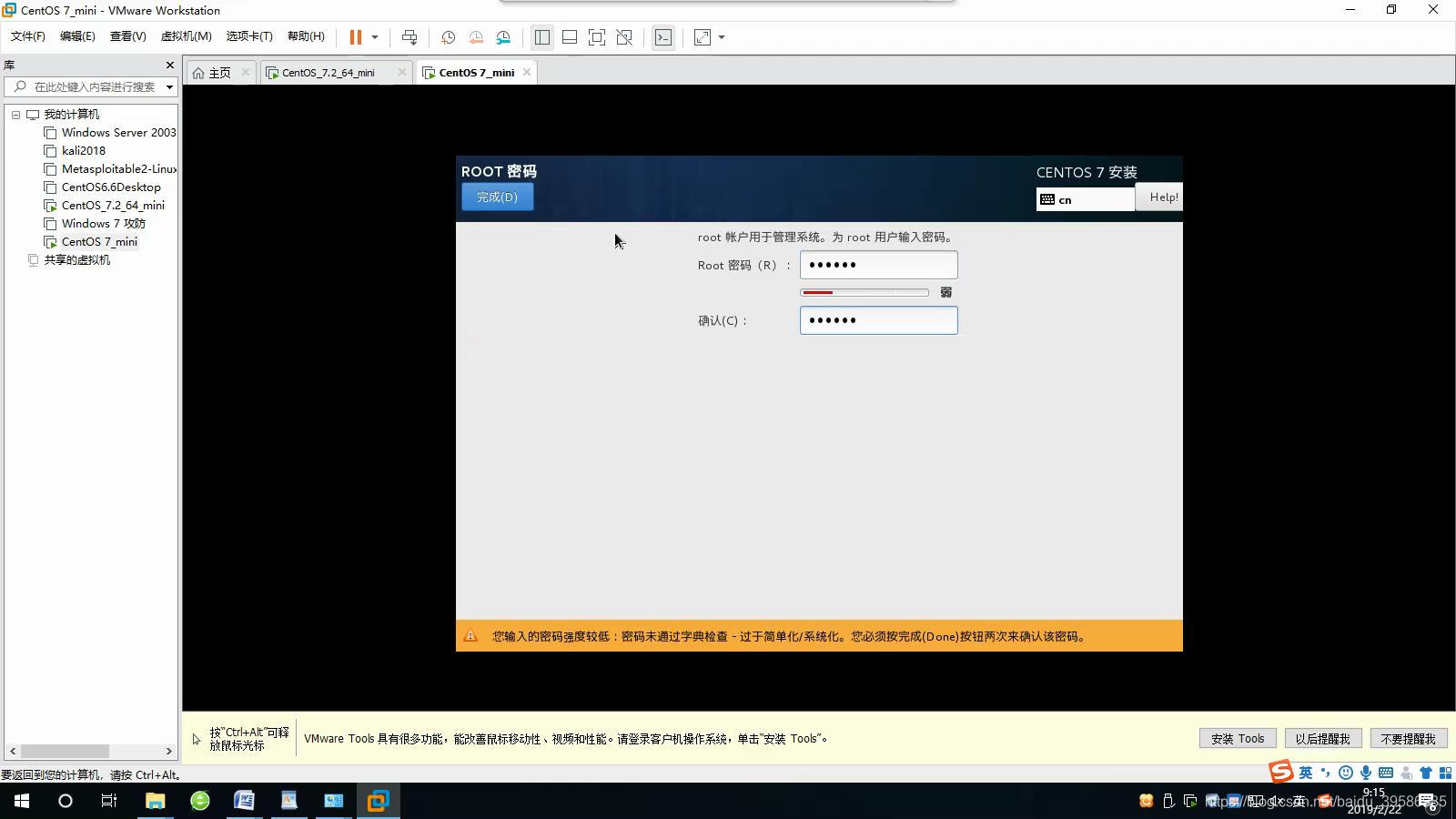Click the password strength bar
The image size is (1456, 819).
[864, 292]
